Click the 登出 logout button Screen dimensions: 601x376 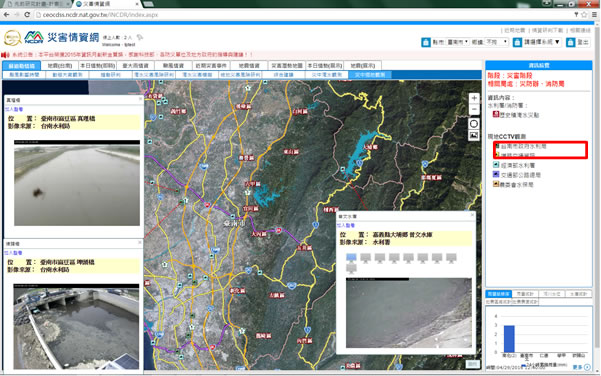pos(583,42)
